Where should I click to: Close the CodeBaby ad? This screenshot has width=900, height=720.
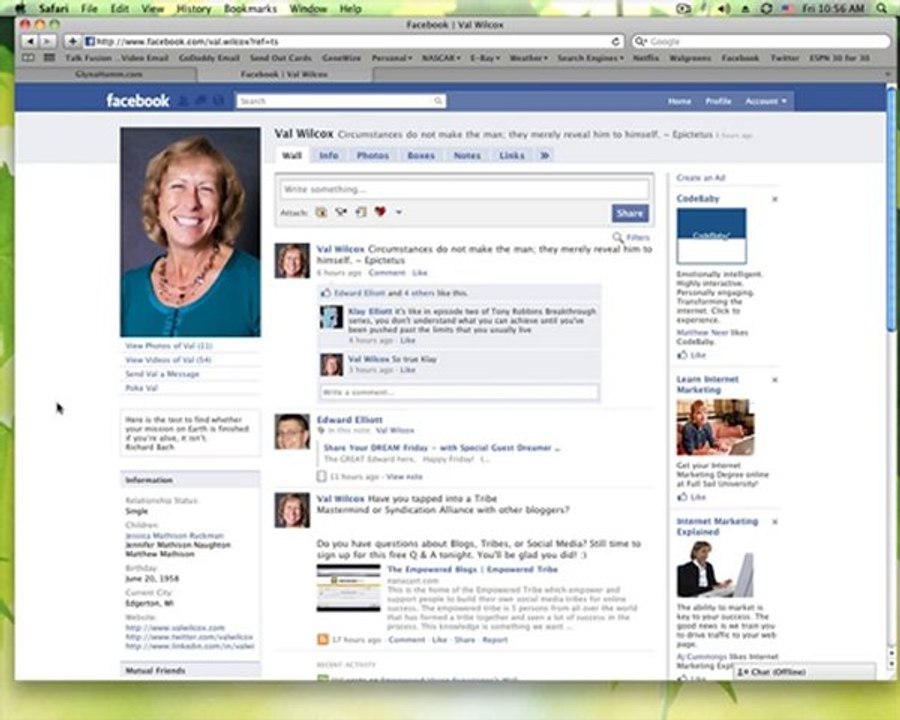point(774,199)
